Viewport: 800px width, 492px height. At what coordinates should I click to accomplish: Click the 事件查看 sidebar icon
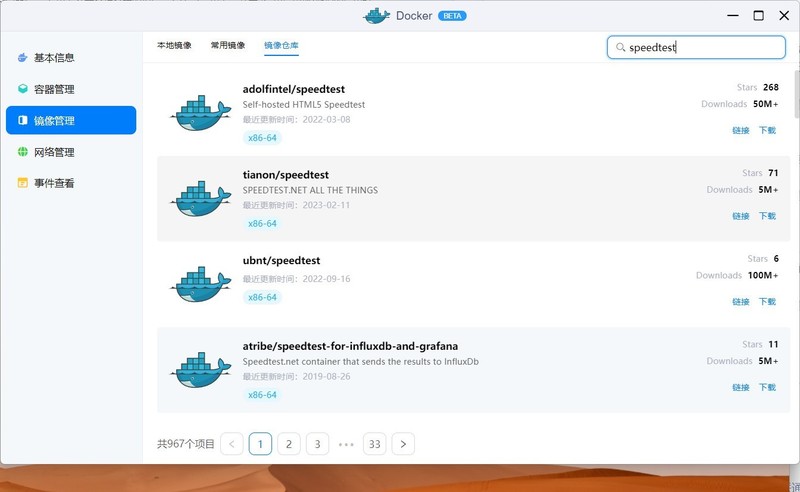pyautogui.click(x=22, y=183)
